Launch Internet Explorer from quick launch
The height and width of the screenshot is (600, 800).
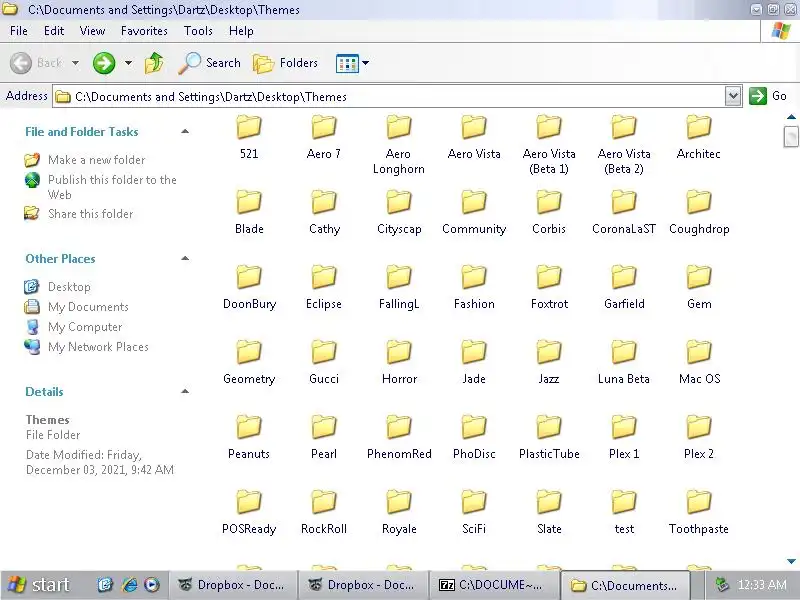[129, 585]
